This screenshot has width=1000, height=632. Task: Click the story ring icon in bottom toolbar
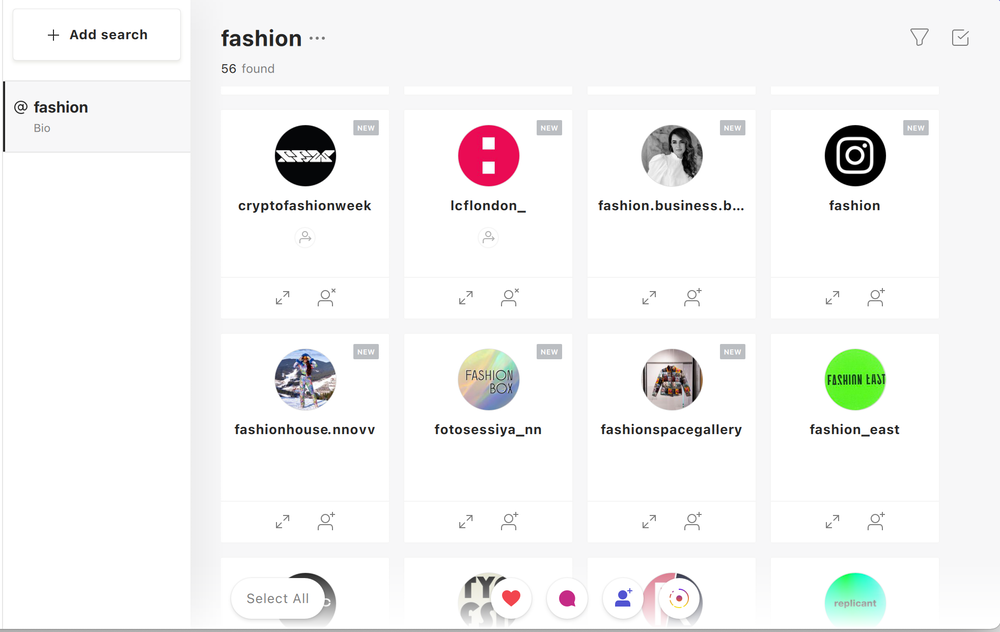679,598
